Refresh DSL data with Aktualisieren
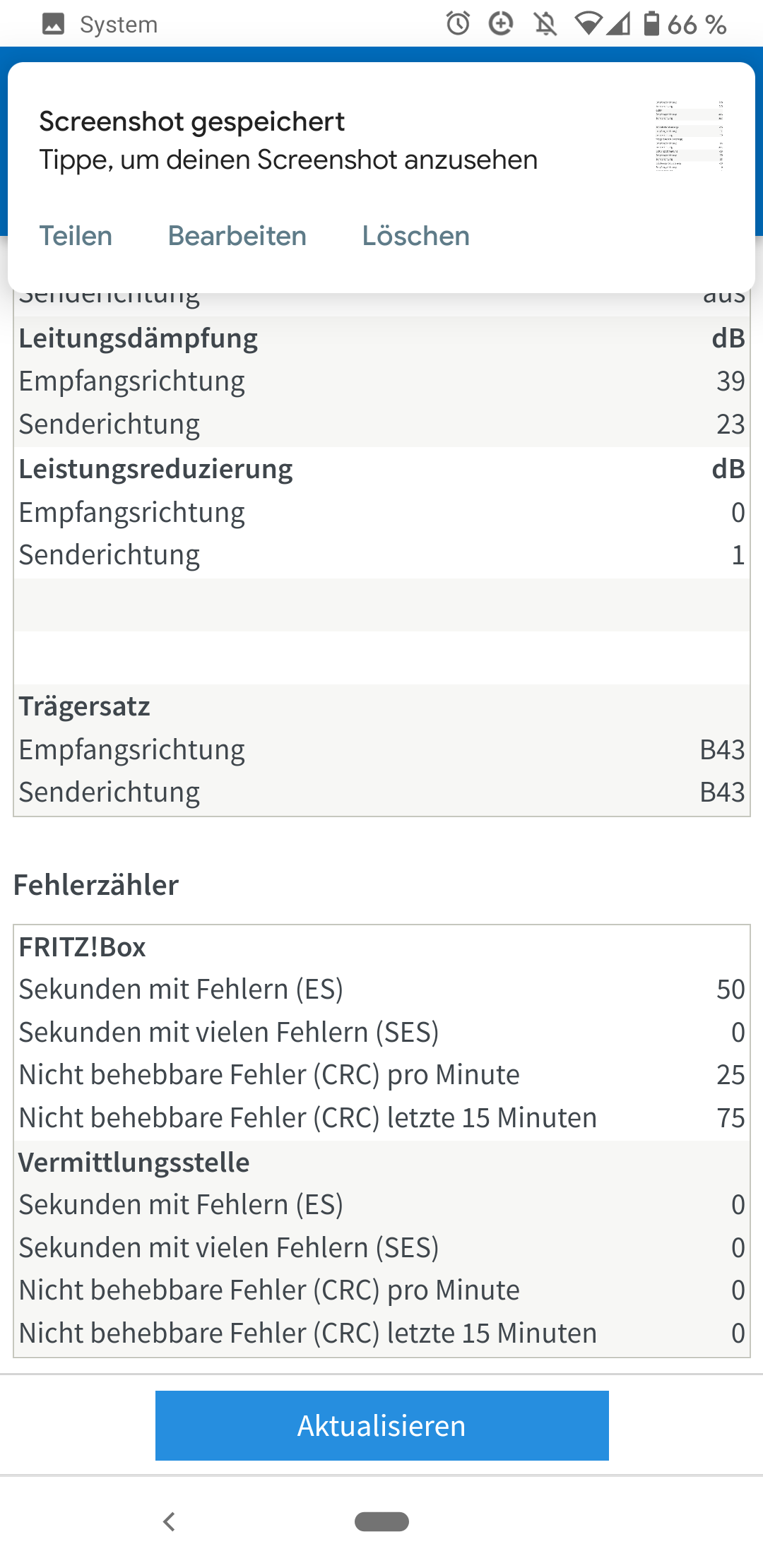Viewport: 763px width, 1568px height. click(382, 1425)
